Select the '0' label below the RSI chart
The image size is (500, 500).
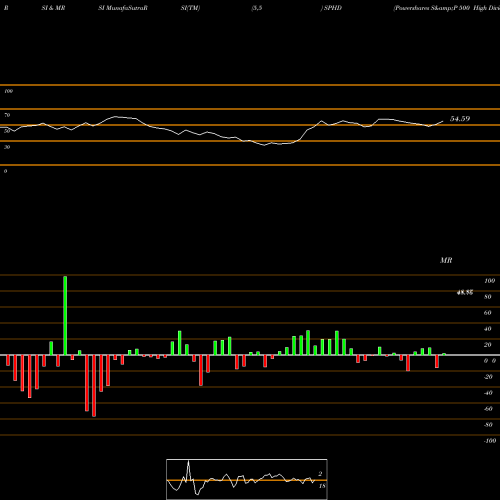(5, 171)
